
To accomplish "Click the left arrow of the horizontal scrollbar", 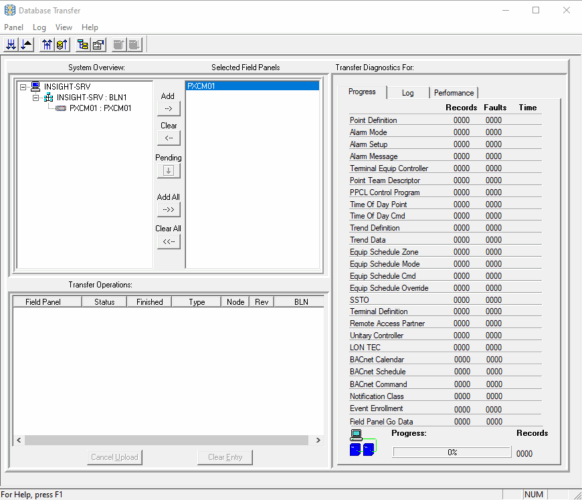I will [x=19, y=440].
